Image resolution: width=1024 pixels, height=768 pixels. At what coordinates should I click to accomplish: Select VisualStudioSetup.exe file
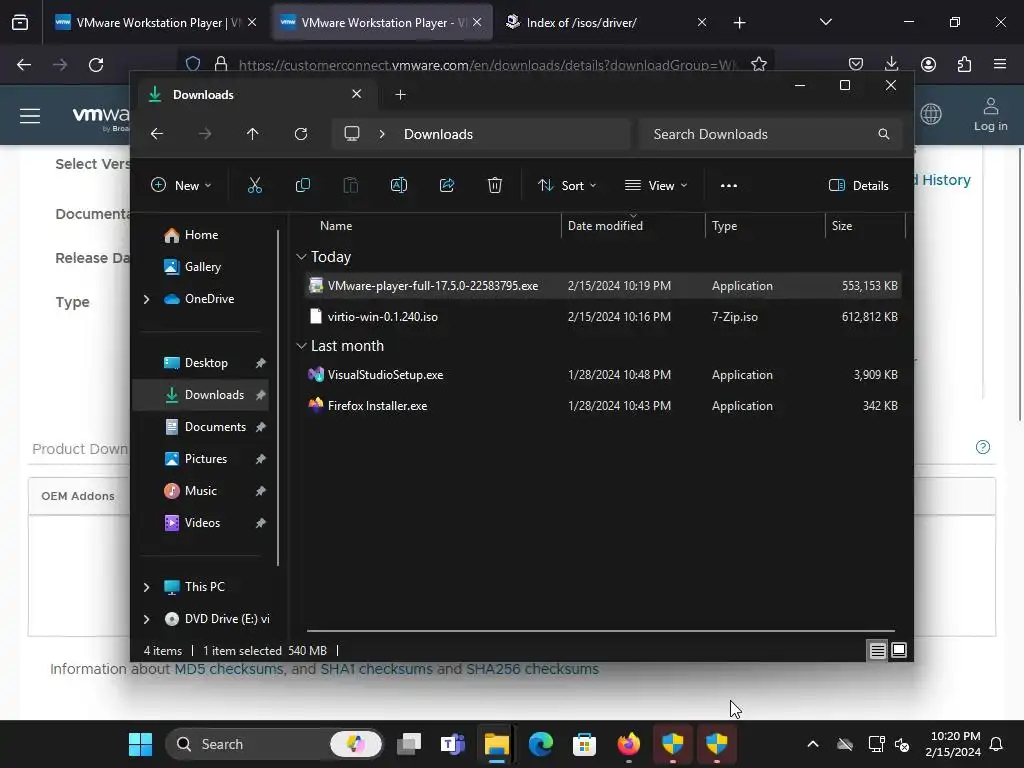[603, 375]
